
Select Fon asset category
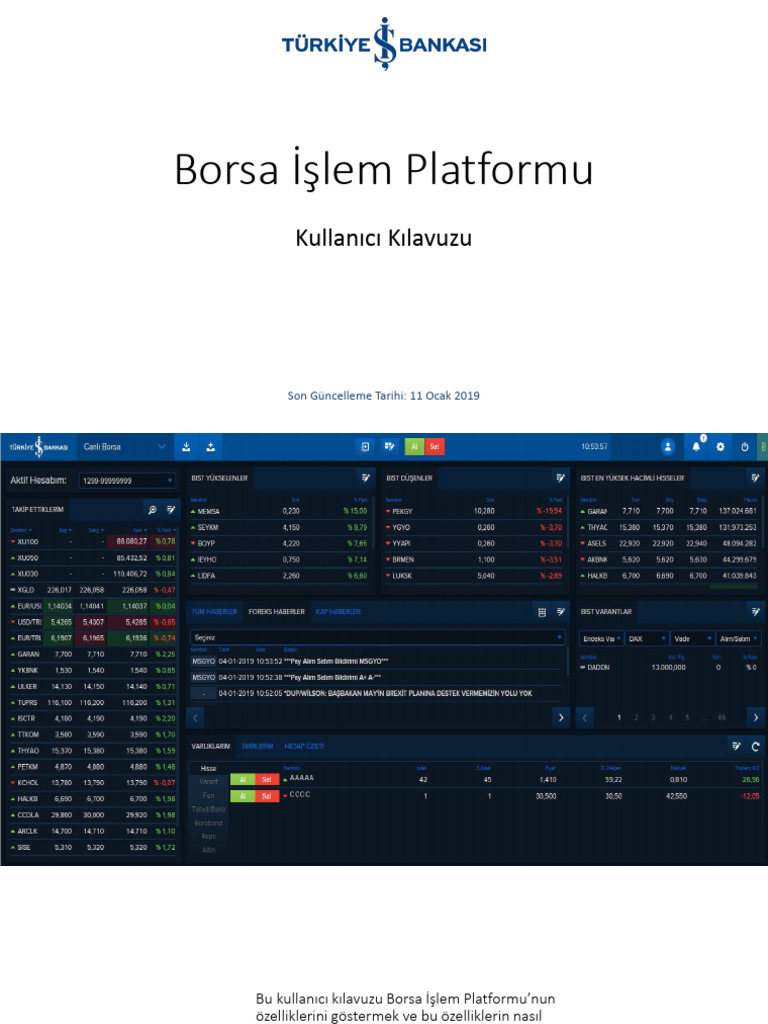pos(208,795)
